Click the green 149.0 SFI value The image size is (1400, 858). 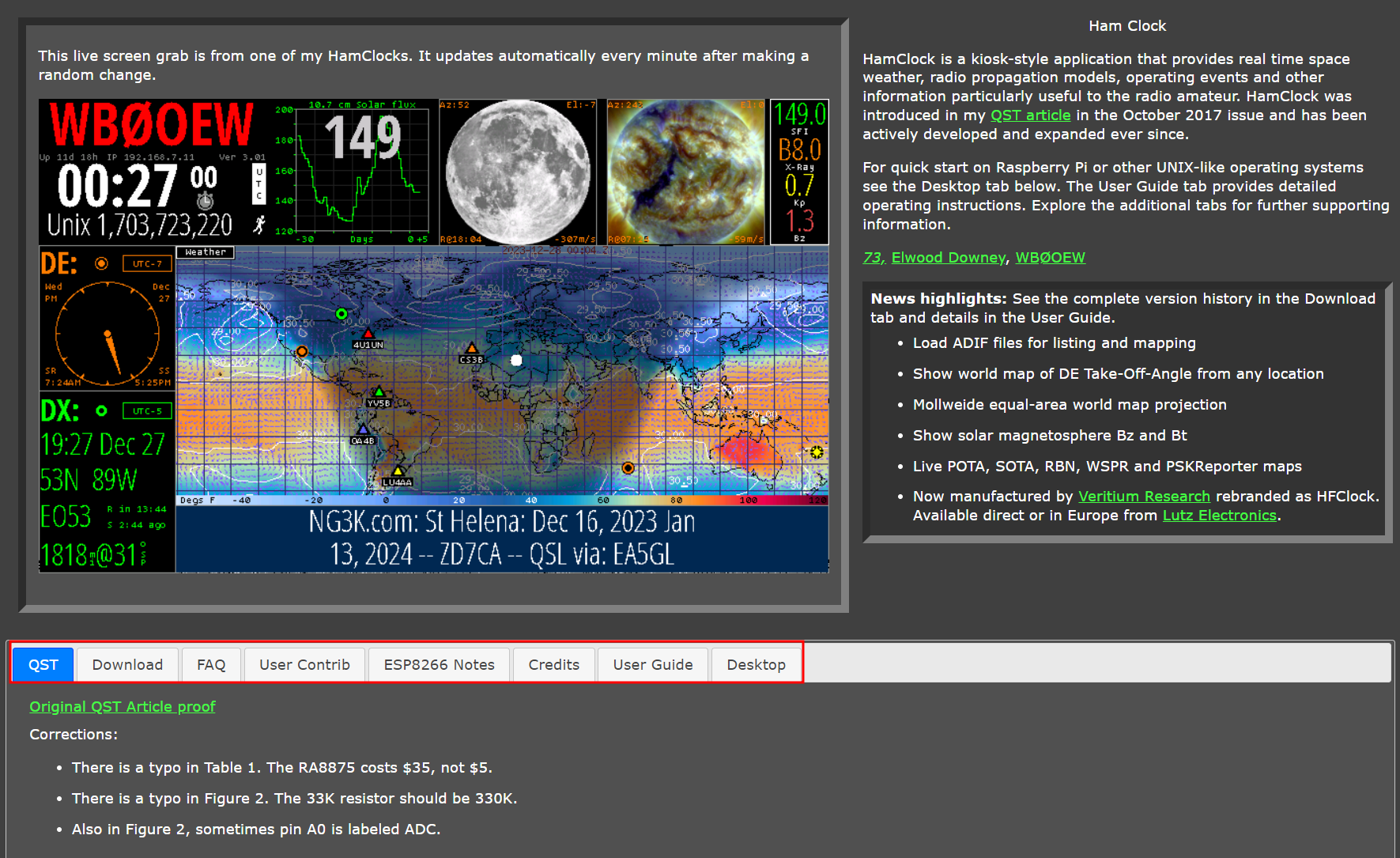(799, 114)
